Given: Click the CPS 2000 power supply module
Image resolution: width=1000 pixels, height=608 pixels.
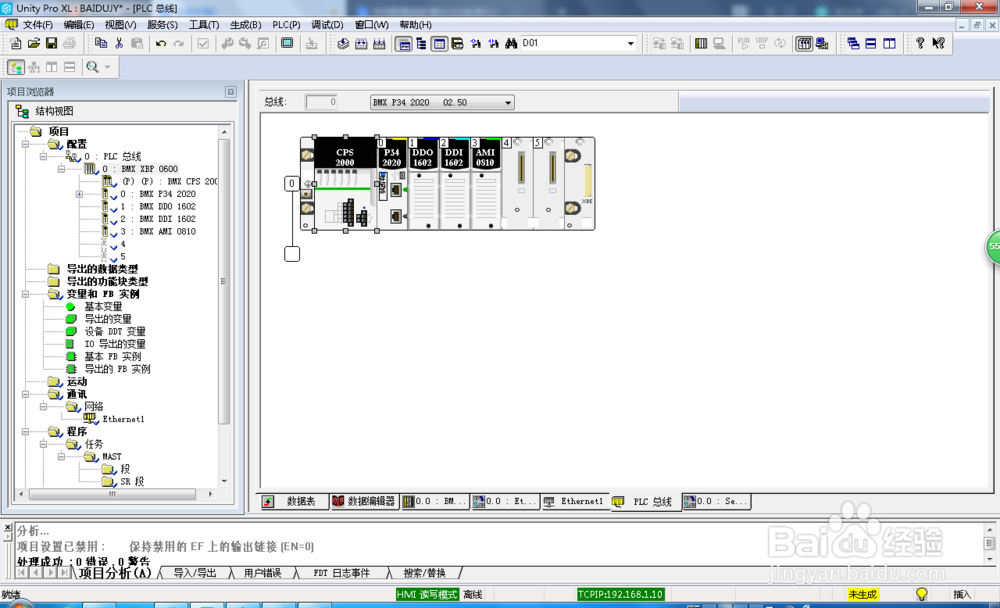Looking at the screenshot, I should click(344, 185).
